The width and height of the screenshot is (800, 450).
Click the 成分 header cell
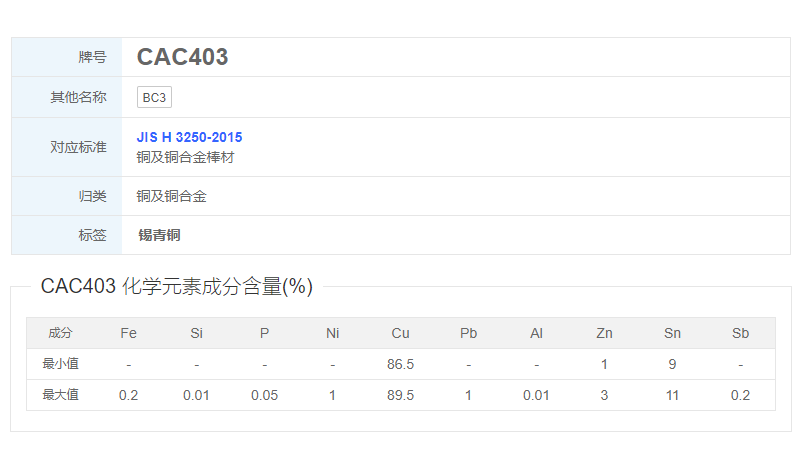coord(60,333)
